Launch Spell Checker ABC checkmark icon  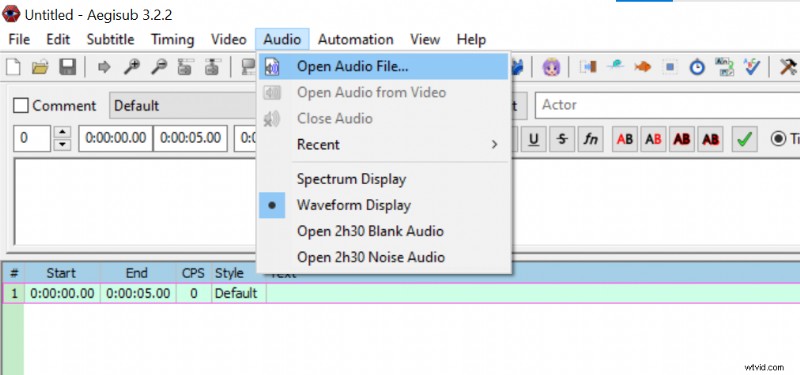tap(752, 67)
